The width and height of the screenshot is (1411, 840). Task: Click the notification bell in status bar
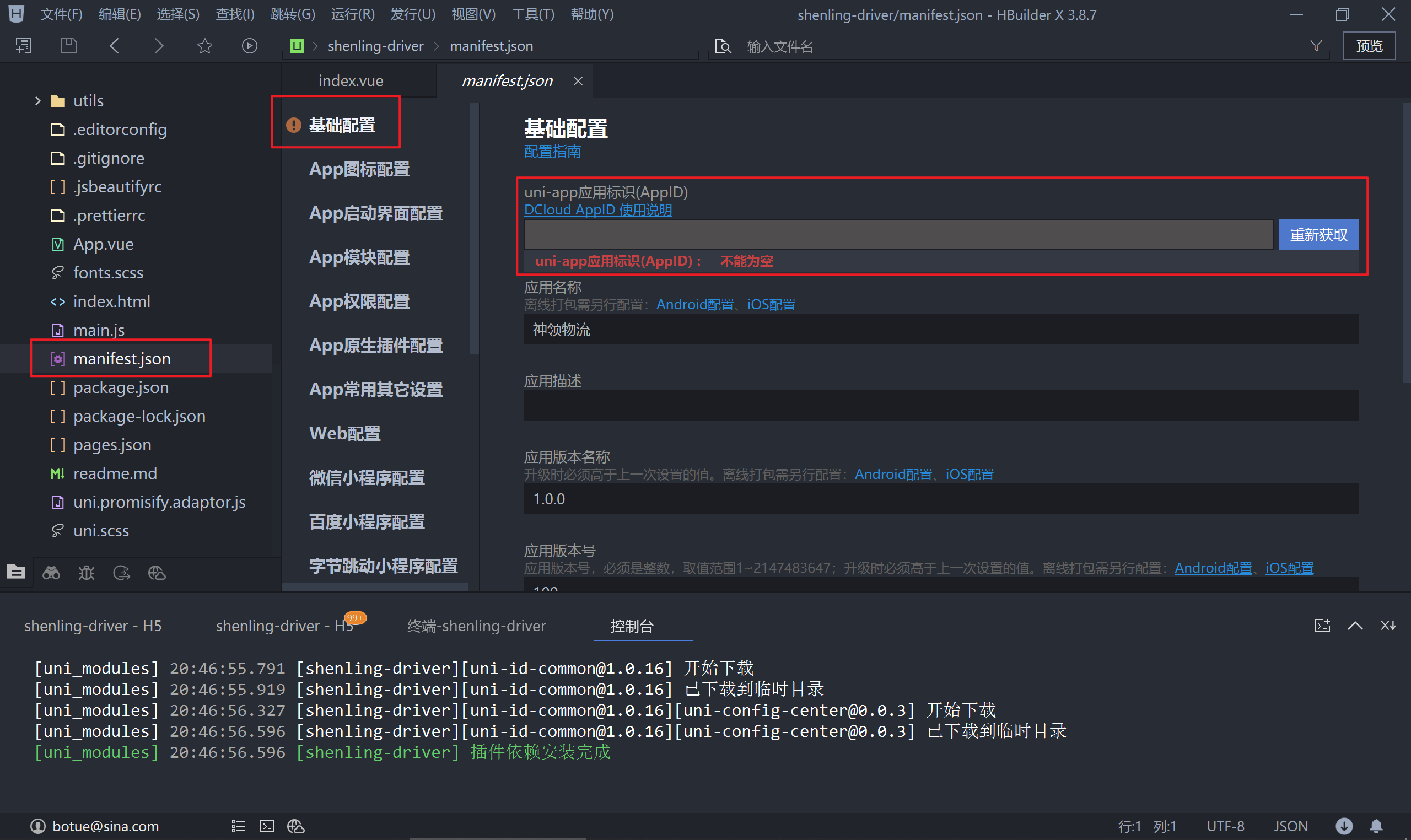pos(1376,826)
